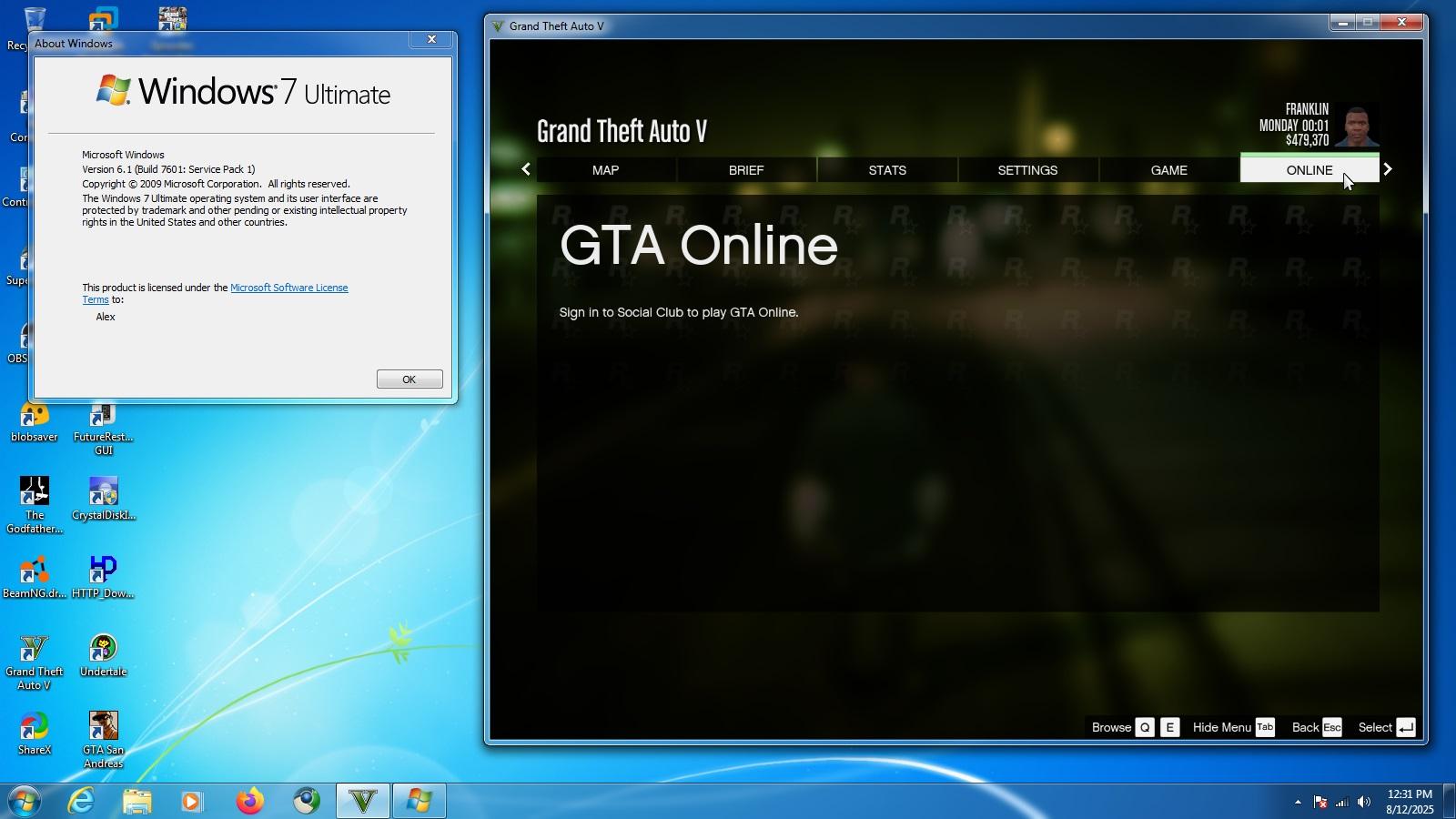The width and height of the screenshot is (1456, 819).
Task: Select the OBS desktop icon
Action: pyautogui.click(x=18, y=344)
